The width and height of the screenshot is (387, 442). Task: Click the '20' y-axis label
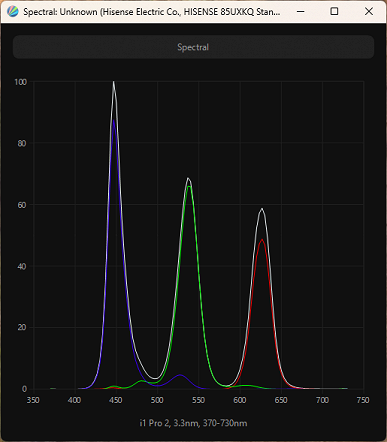(22, 328)
